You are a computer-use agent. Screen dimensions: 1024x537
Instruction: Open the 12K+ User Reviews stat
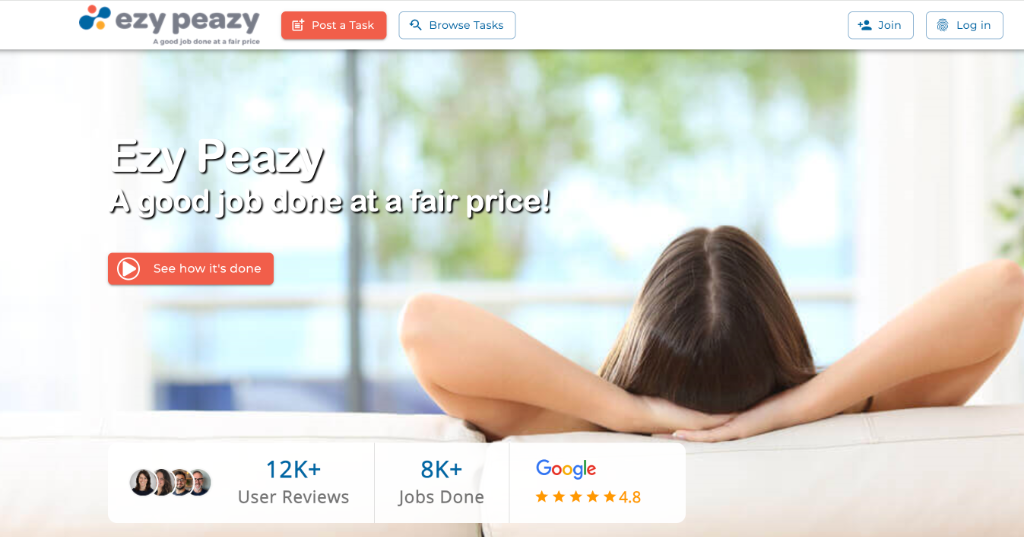point(293,482)
